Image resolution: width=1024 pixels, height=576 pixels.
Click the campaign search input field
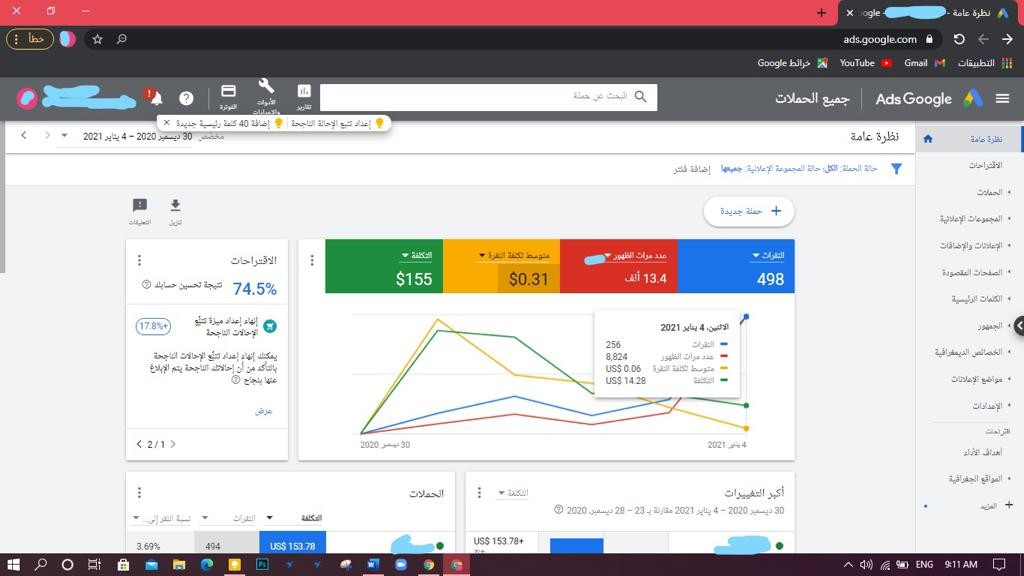click(488, 97)
